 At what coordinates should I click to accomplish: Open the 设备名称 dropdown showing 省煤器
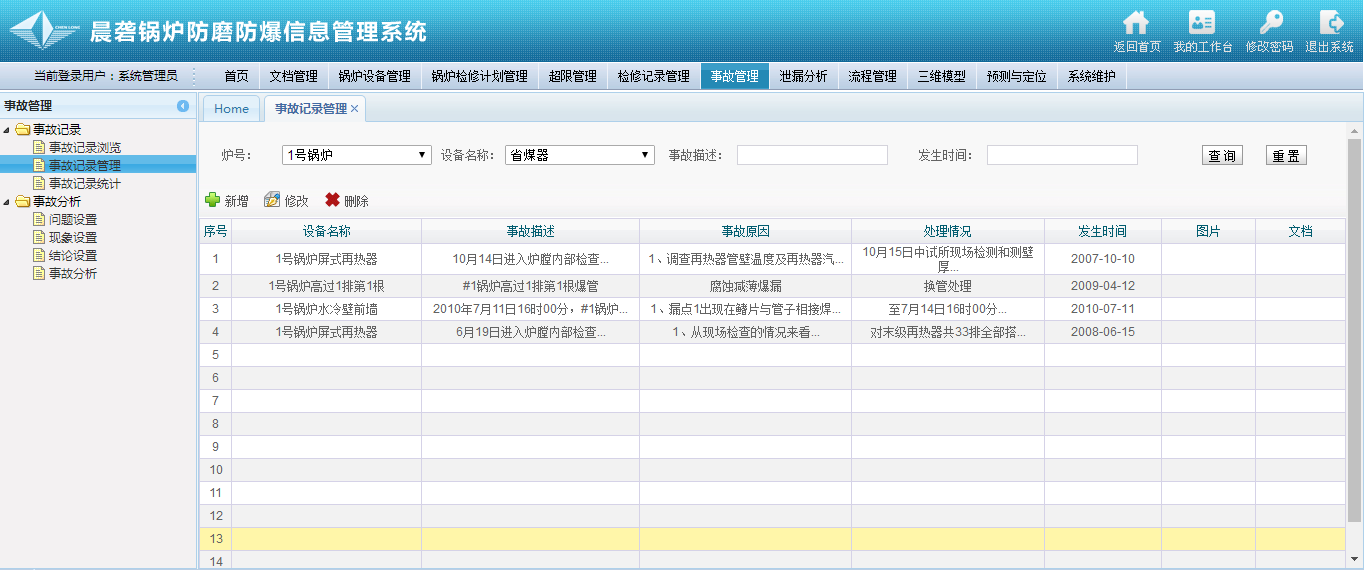click(x=579, y=155)
